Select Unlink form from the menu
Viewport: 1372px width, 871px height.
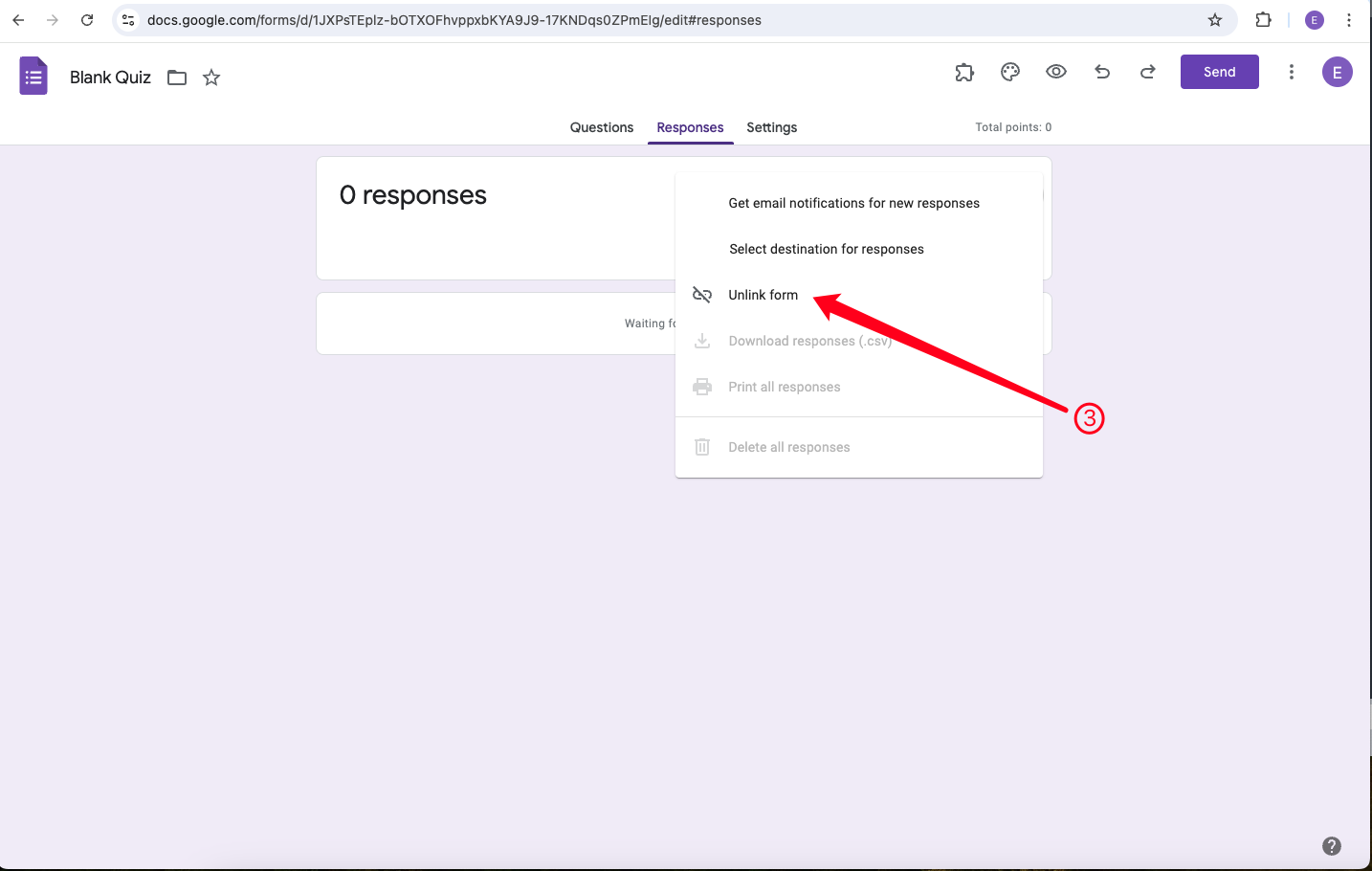(763, 295)
